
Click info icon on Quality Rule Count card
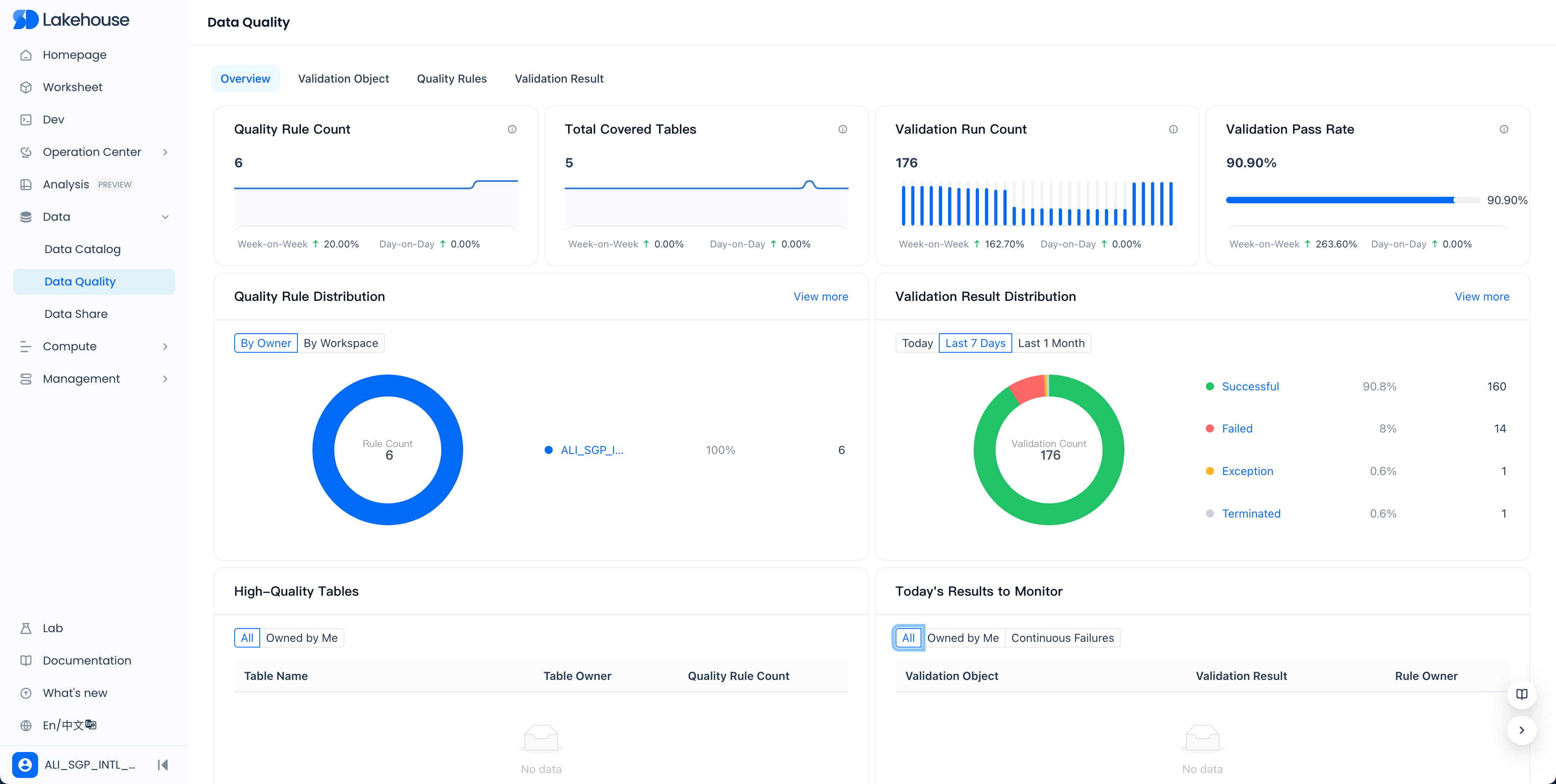[512, 129]
